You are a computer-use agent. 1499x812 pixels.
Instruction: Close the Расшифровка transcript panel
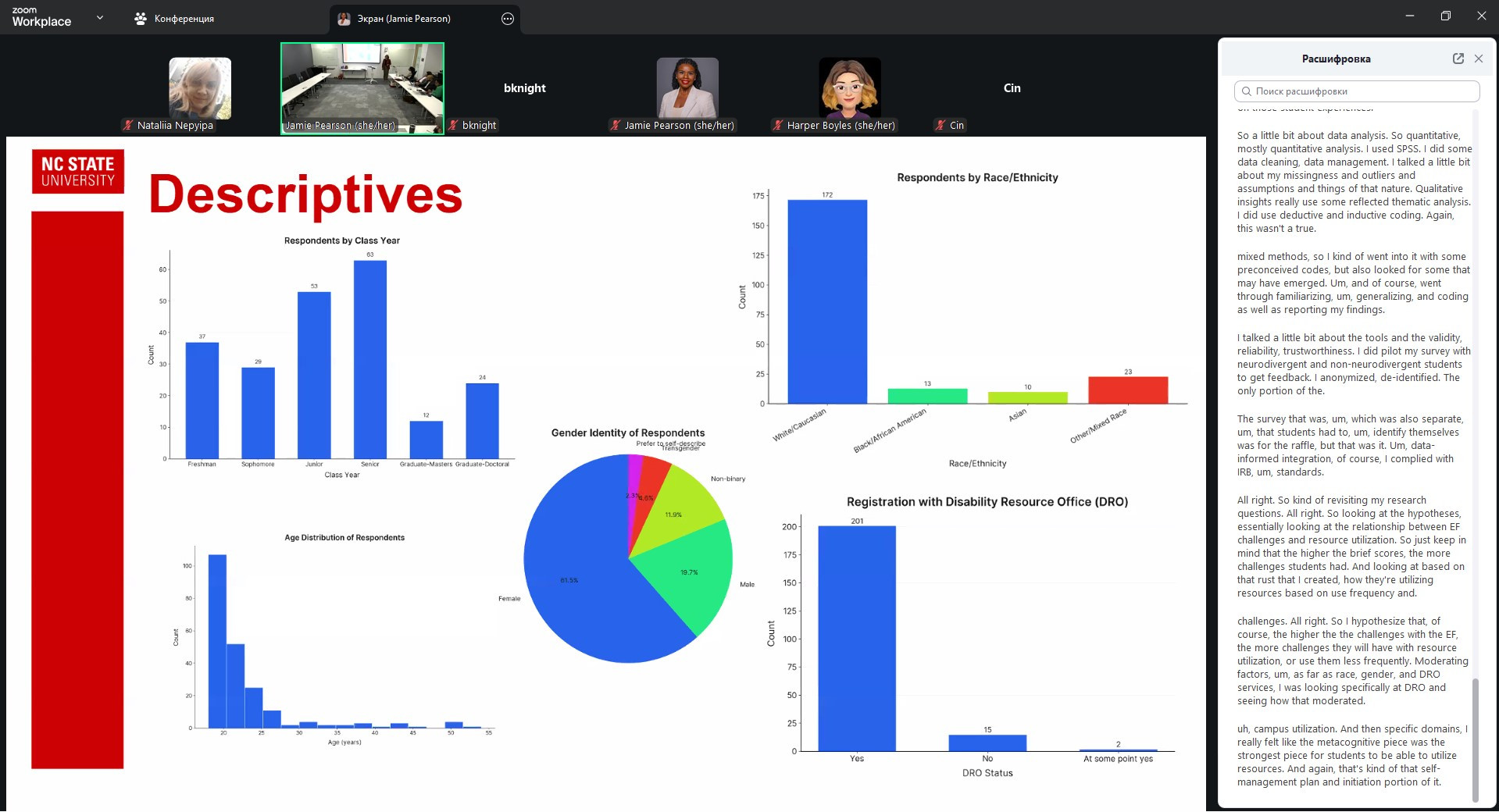tap(1478, 59)
